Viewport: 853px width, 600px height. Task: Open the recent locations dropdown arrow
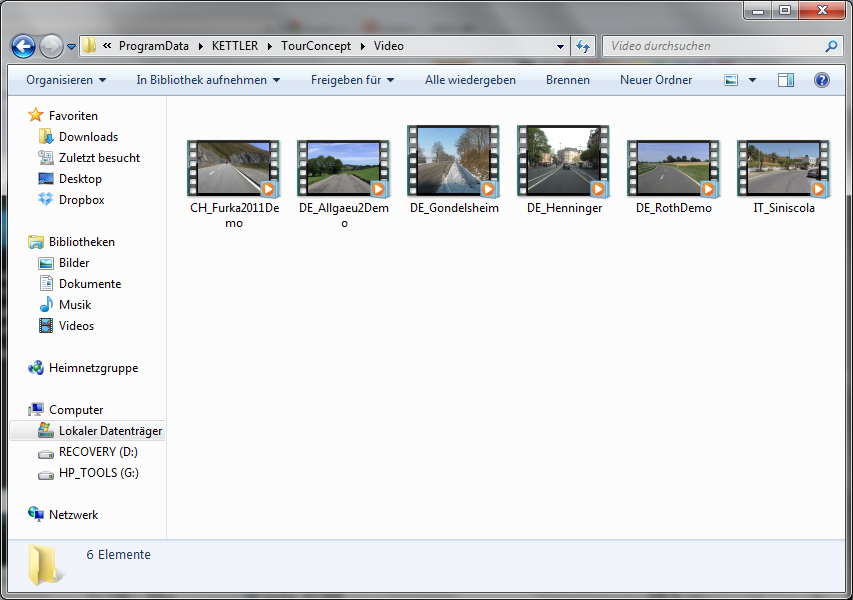(71, 47)
